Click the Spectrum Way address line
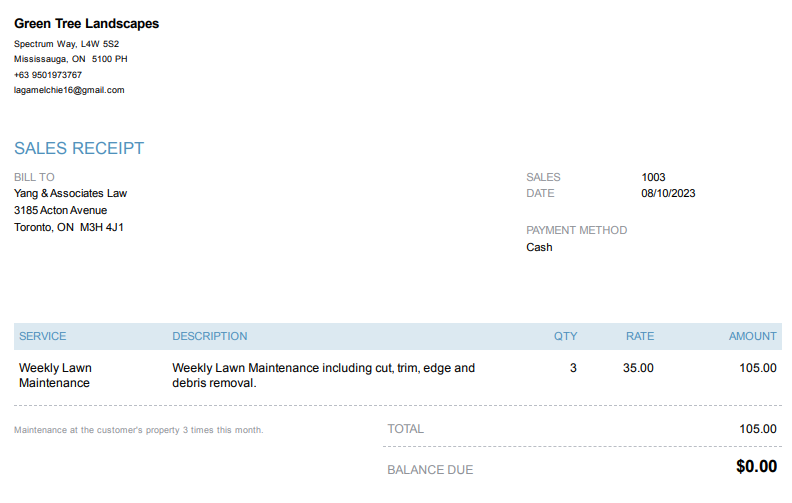 click(66, 44)
